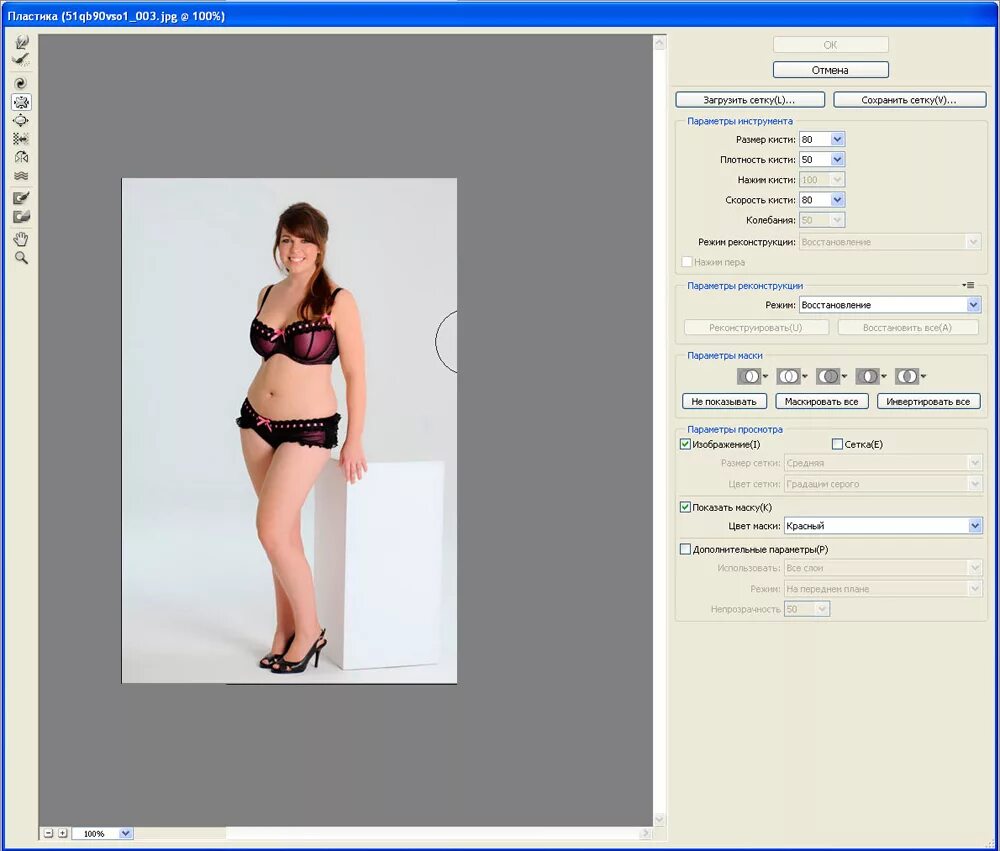Click the third mask icon (Subtract from Selection)
Viewport: 1000px width, 851px height.
coord(828,376)
